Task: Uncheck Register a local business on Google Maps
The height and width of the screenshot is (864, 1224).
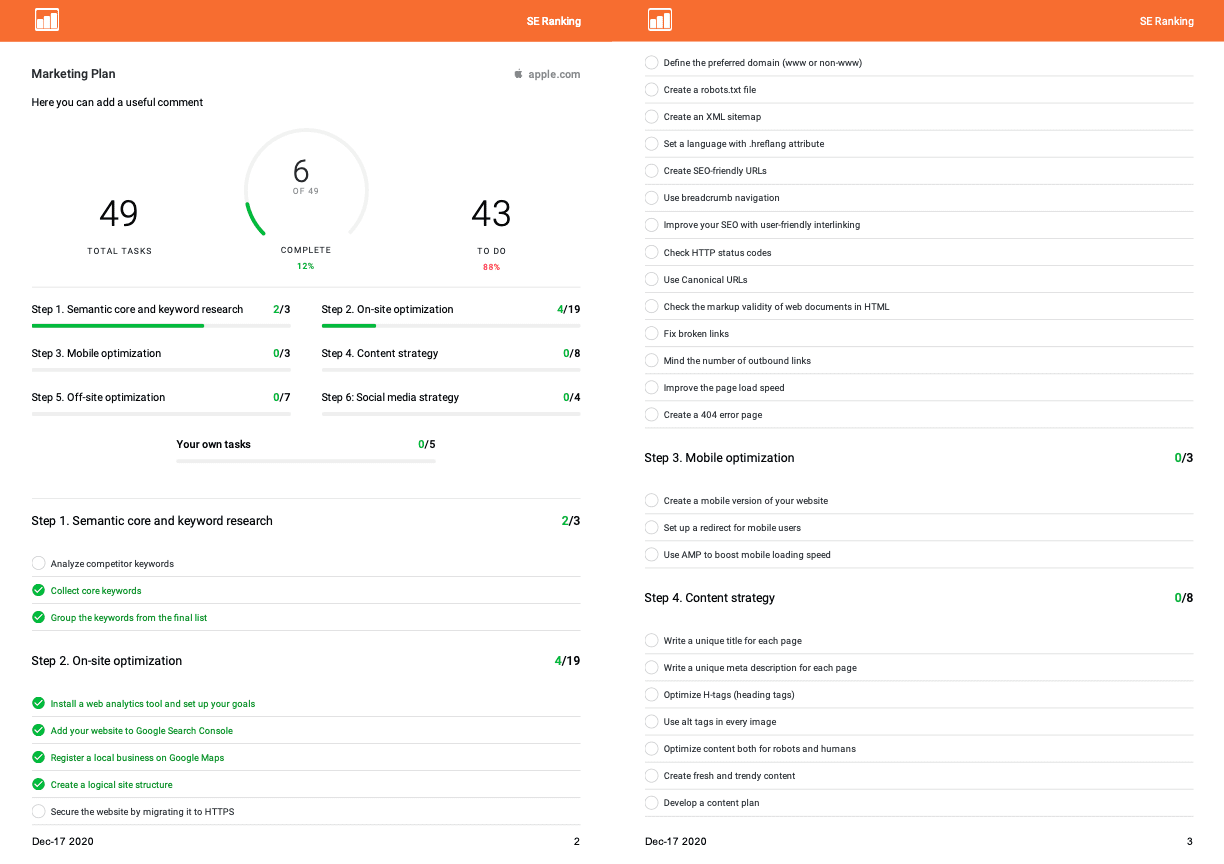Action: (39, 757)
